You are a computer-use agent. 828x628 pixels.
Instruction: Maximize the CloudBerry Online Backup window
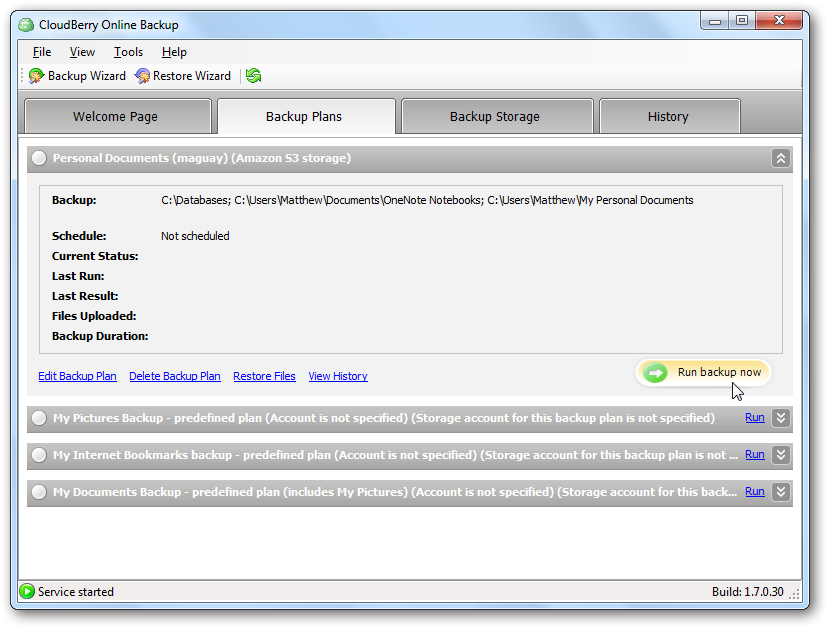click(742, 21)
